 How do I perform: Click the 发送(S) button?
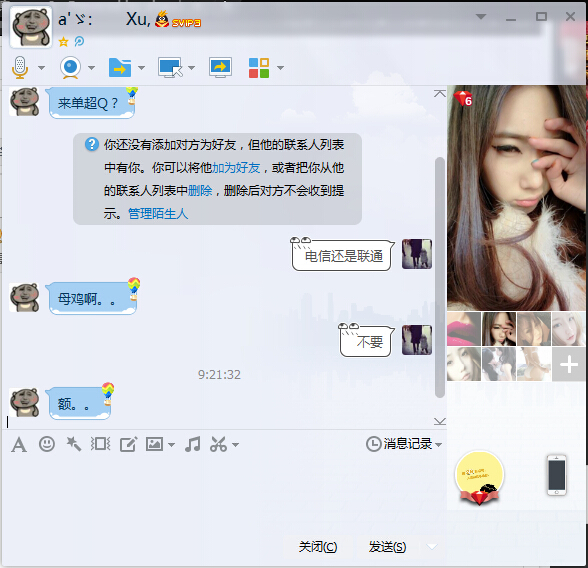pyautogui.click(x=387, y=547)
